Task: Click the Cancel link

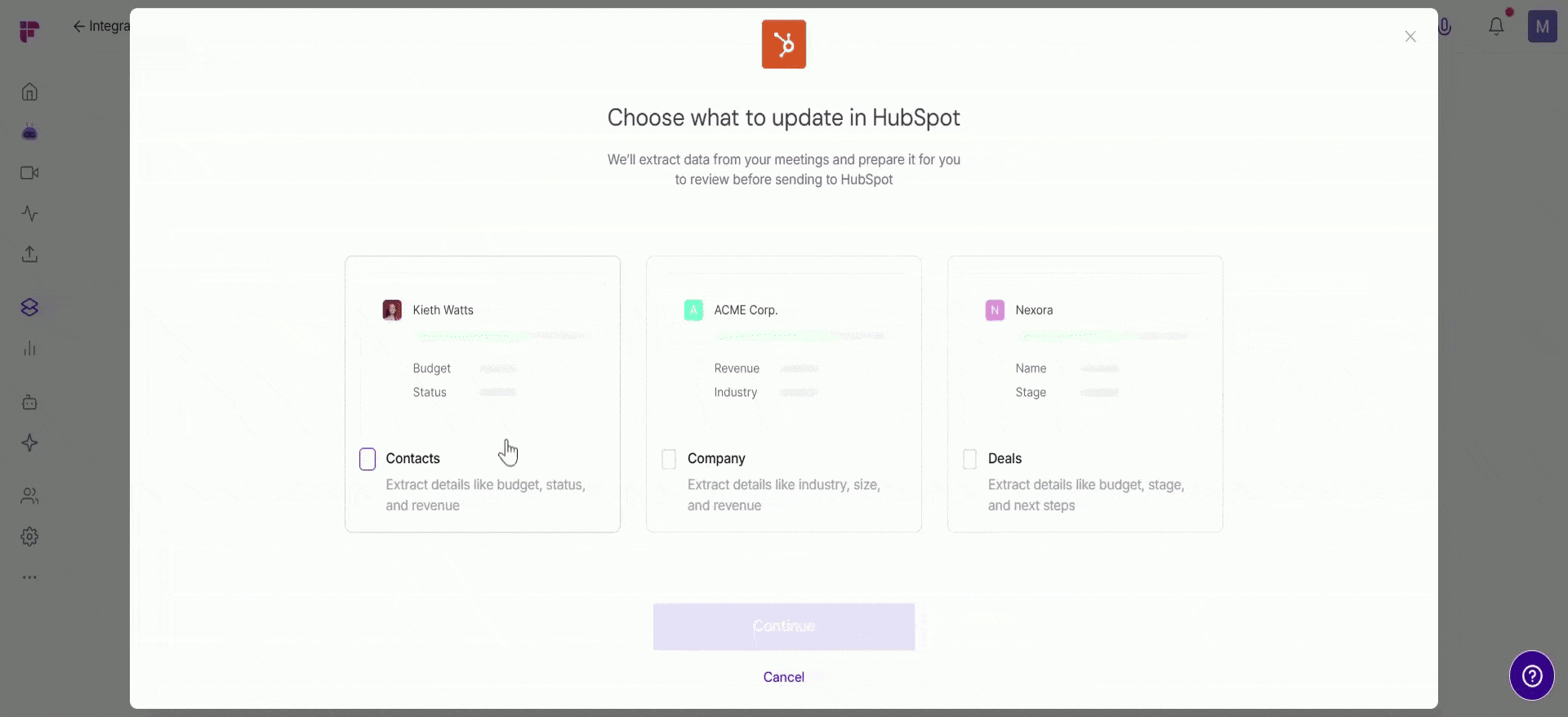Action: coord(784,677)
